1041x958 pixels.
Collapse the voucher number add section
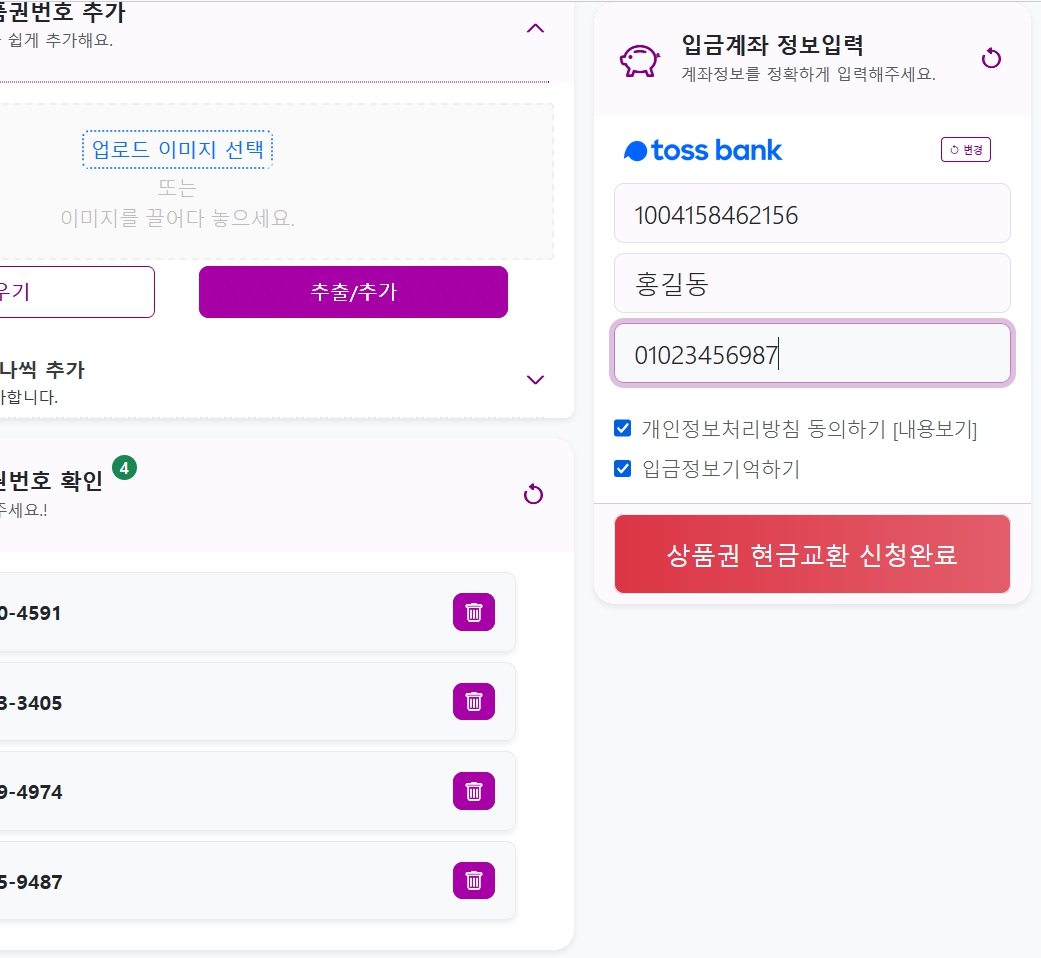pos(535,29)
